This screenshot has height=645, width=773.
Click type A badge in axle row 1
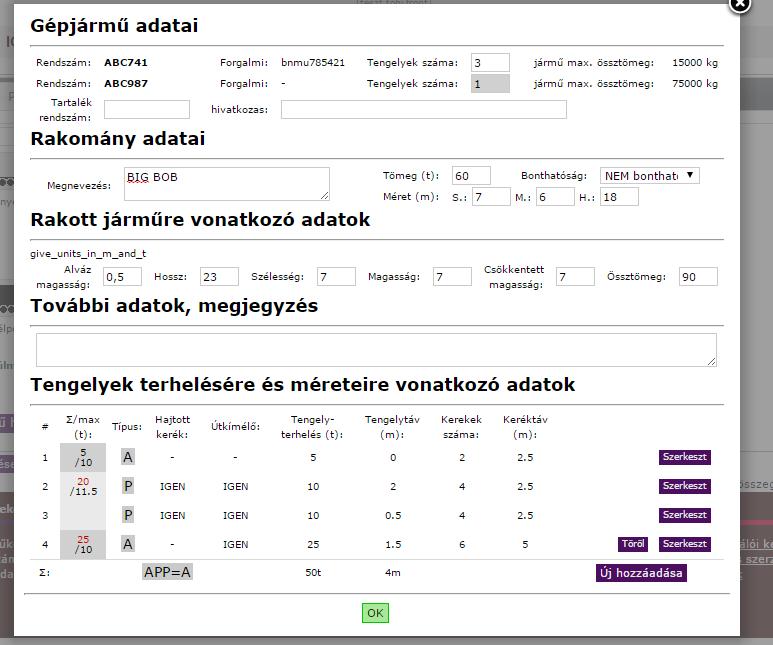click(128, 457)
